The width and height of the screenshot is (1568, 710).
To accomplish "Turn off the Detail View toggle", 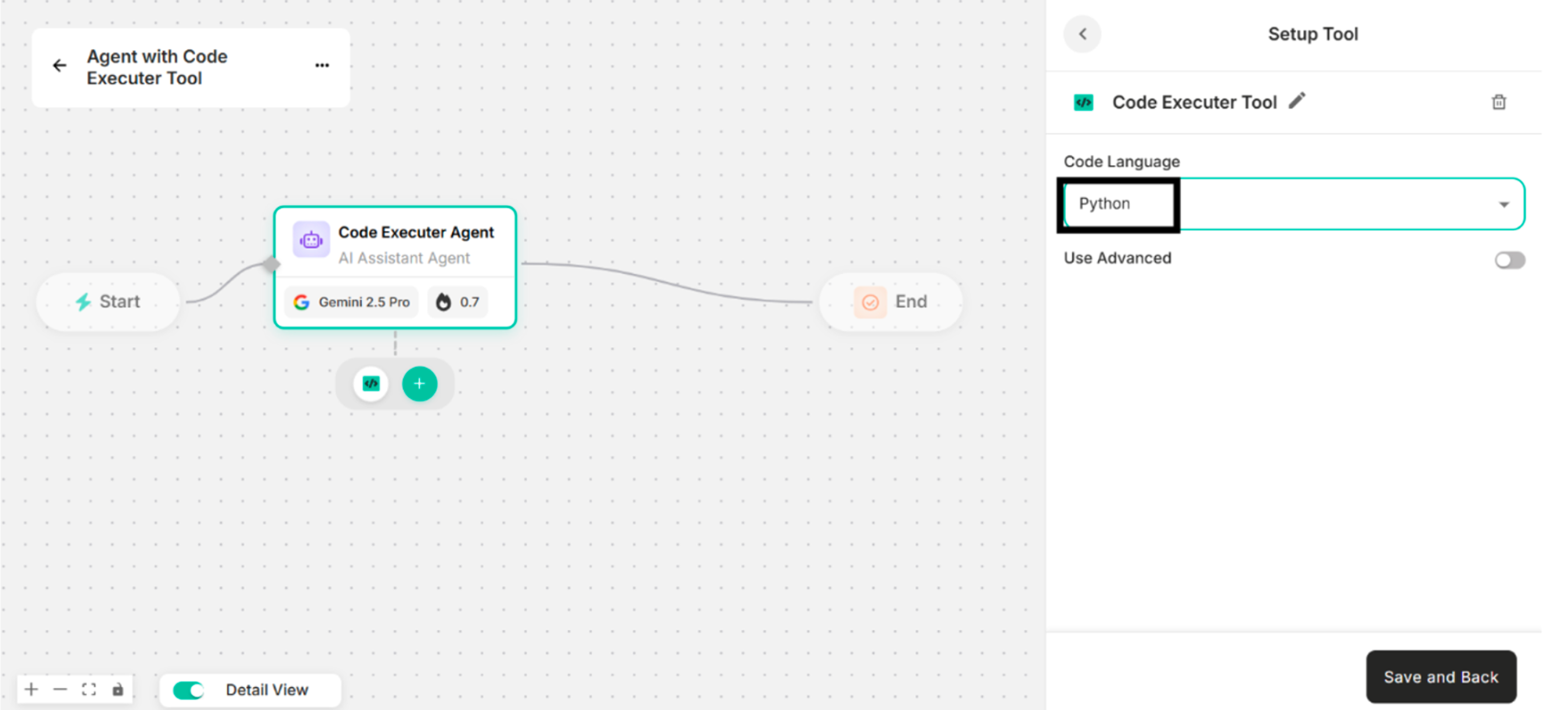I will 188,690.
